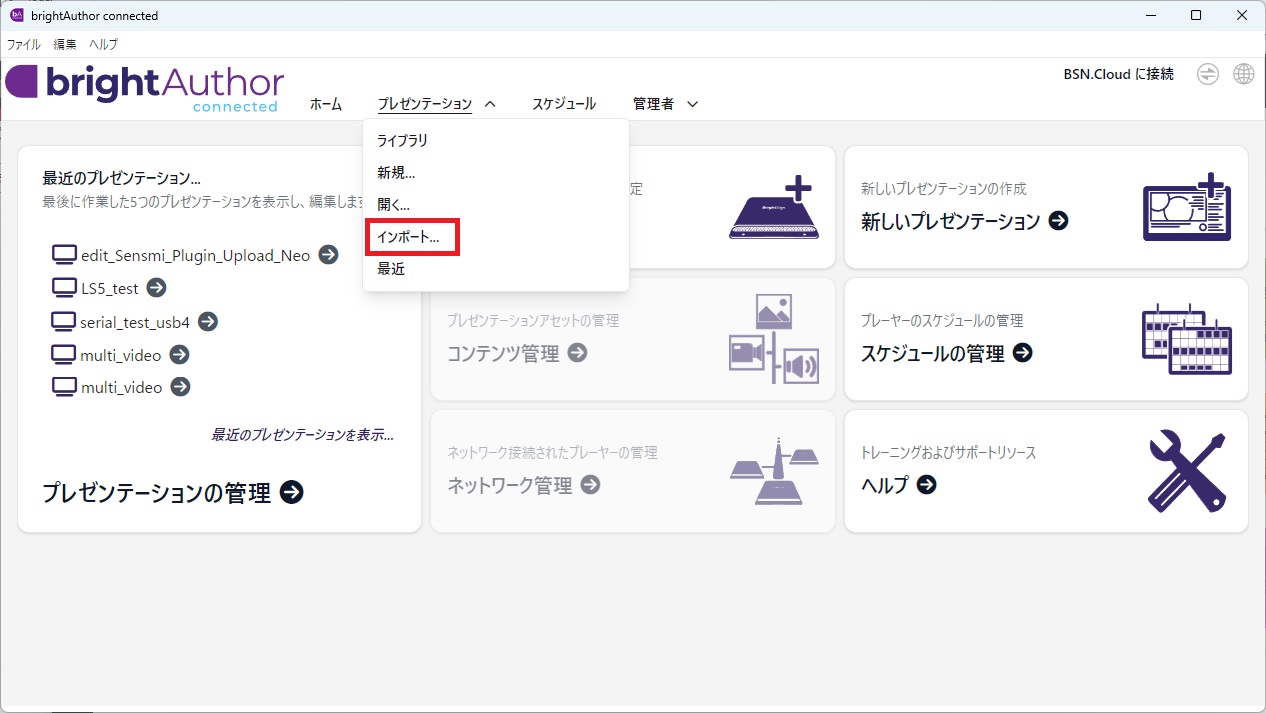Open the 最近 menu entry
This screenshot has height=713, width=1266.
pyautogui.click(x=391, y=269)
